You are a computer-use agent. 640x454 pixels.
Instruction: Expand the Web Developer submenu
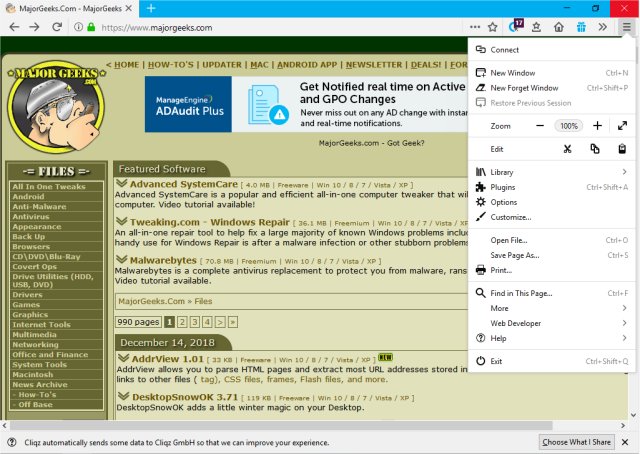tap(551, 323)
